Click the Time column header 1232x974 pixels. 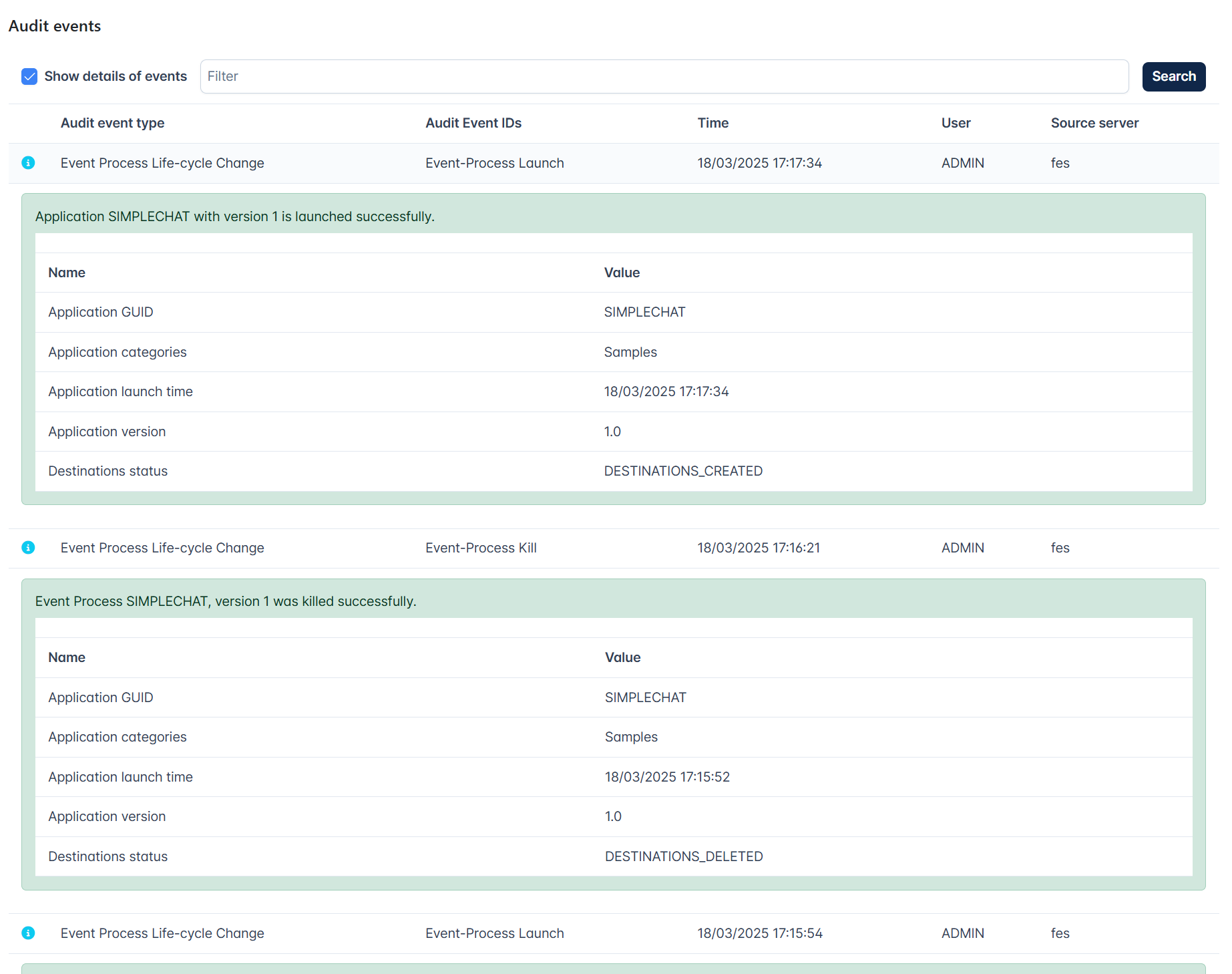point(712,123)
